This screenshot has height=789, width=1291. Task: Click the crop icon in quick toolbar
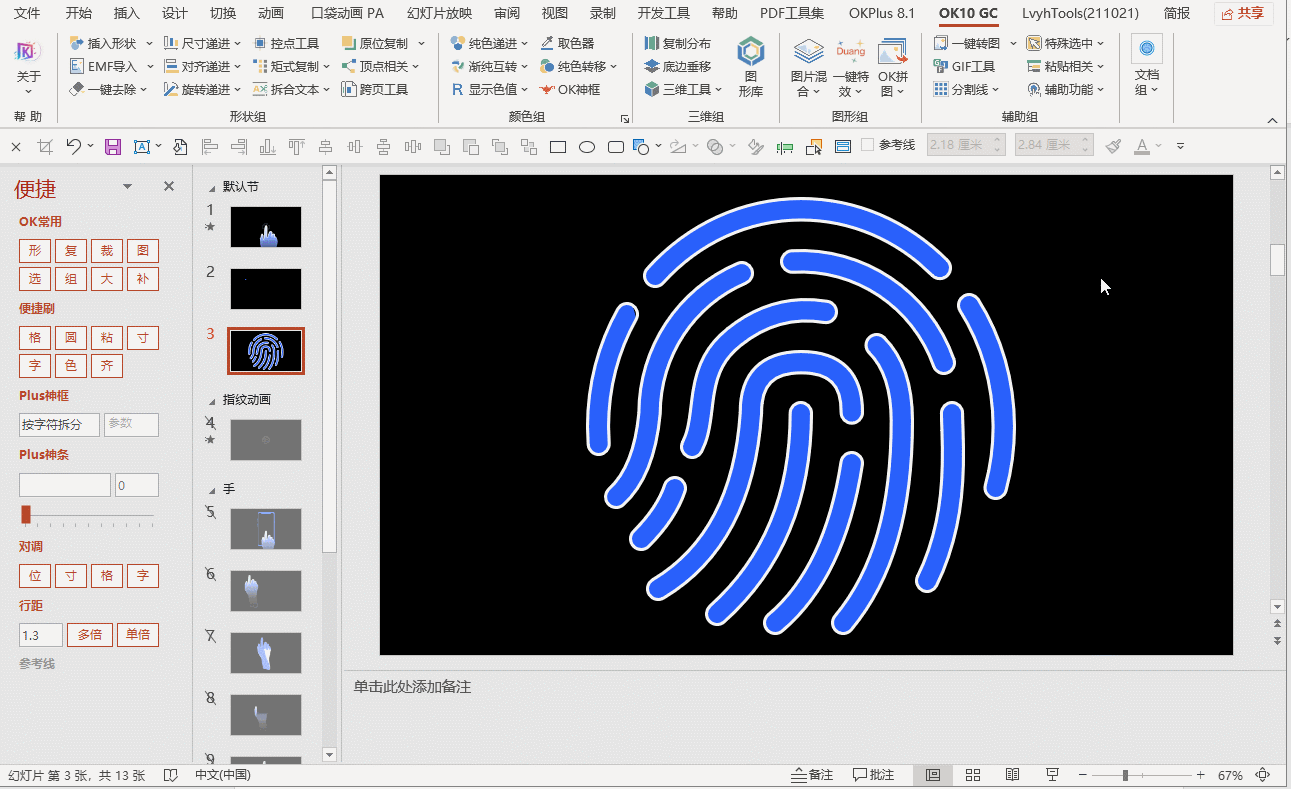click(45, 147)
